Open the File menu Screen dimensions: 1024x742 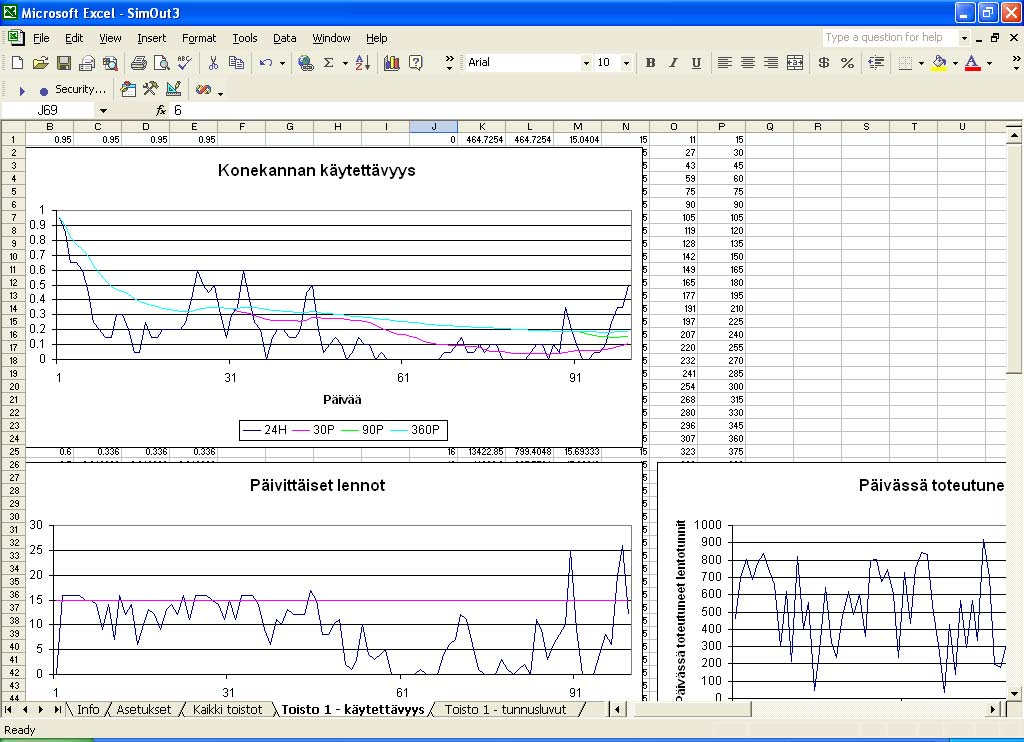point(41,38)
